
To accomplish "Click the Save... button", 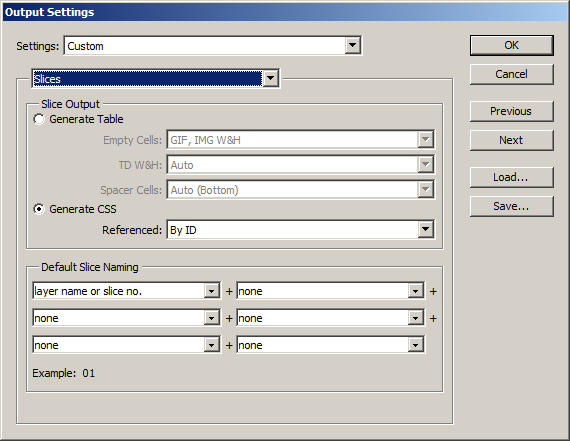I will [511, 207].
